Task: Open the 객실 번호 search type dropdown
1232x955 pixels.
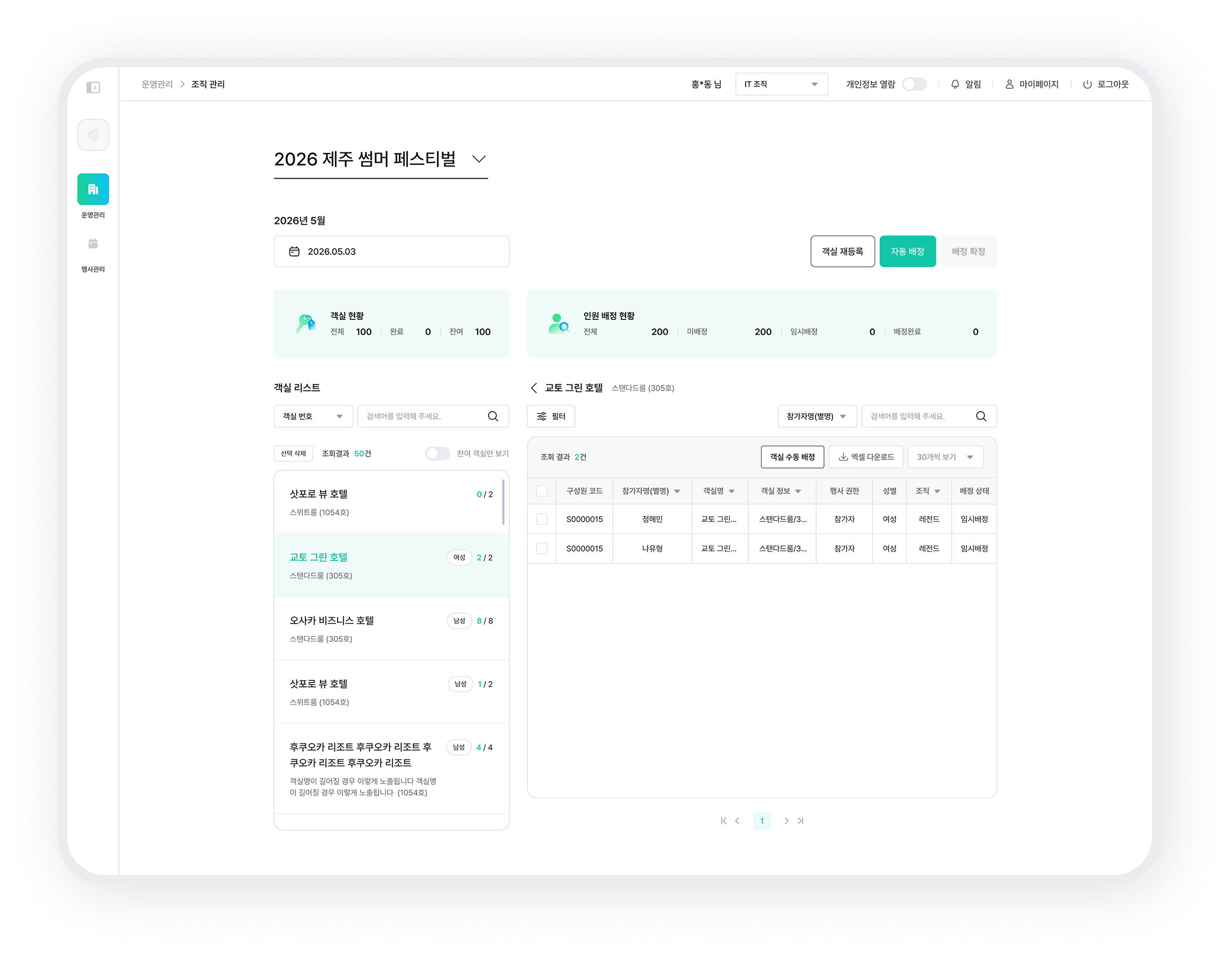Action: (313, 416)
